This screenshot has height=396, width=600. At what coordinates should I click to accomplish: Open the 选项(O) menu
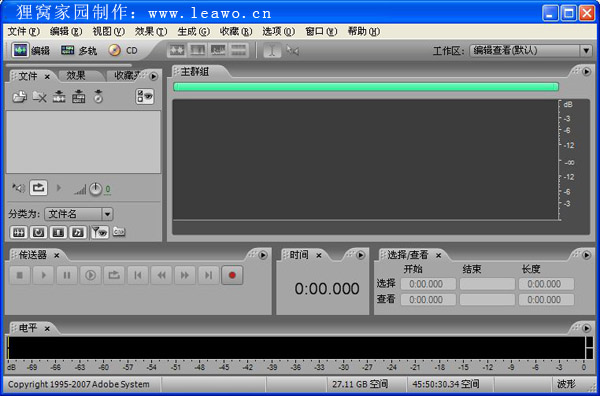[279, 31]
